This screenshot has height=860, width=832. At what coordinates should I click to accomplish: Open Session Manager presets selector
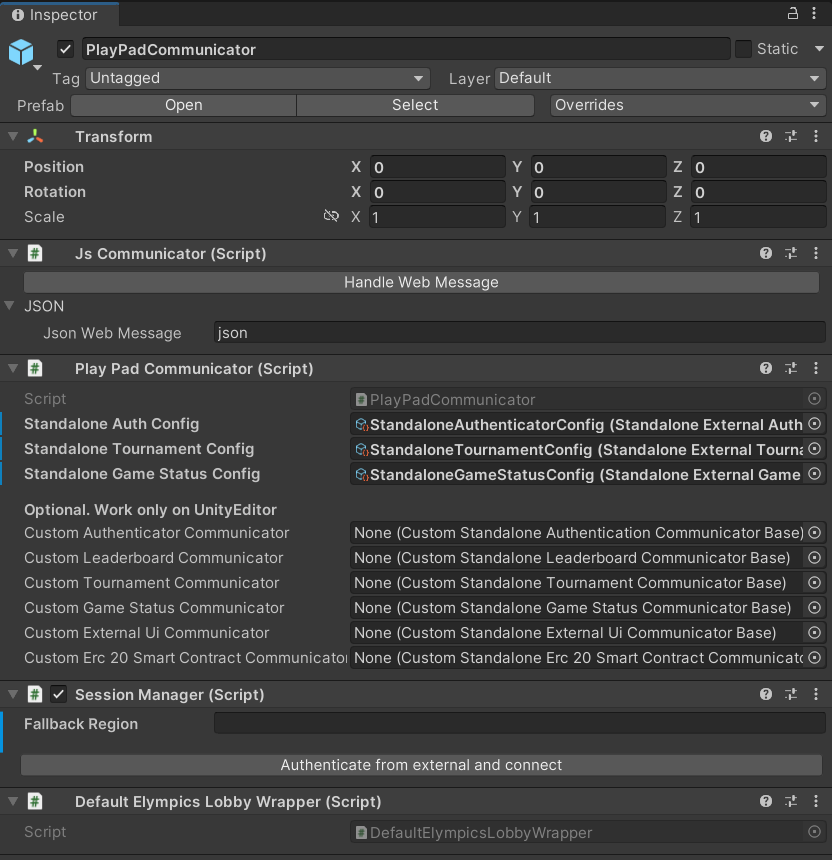point(791,694)
